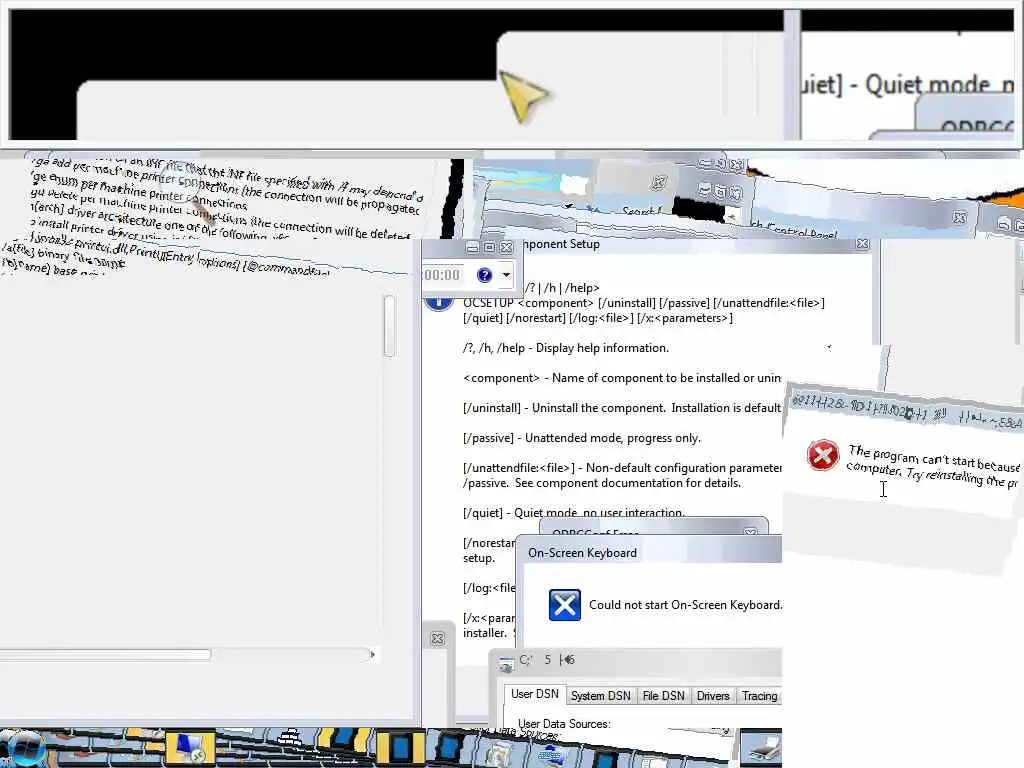Close the small timer window
The height and width of the screenshot is (768, 1024).
(x=506, y=248)
